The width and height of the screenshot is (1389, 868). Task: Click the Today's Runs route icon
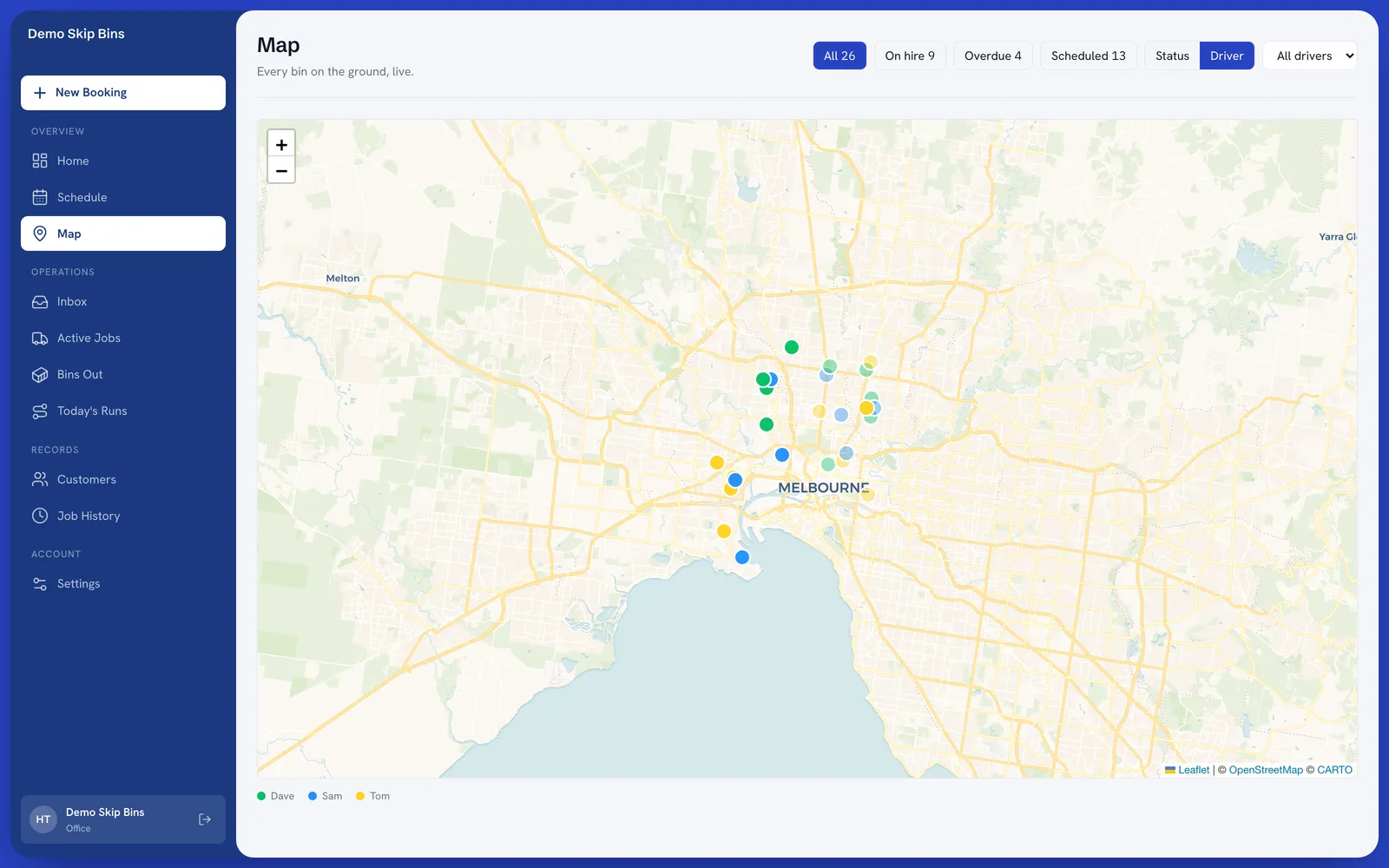tap(40, 411)
